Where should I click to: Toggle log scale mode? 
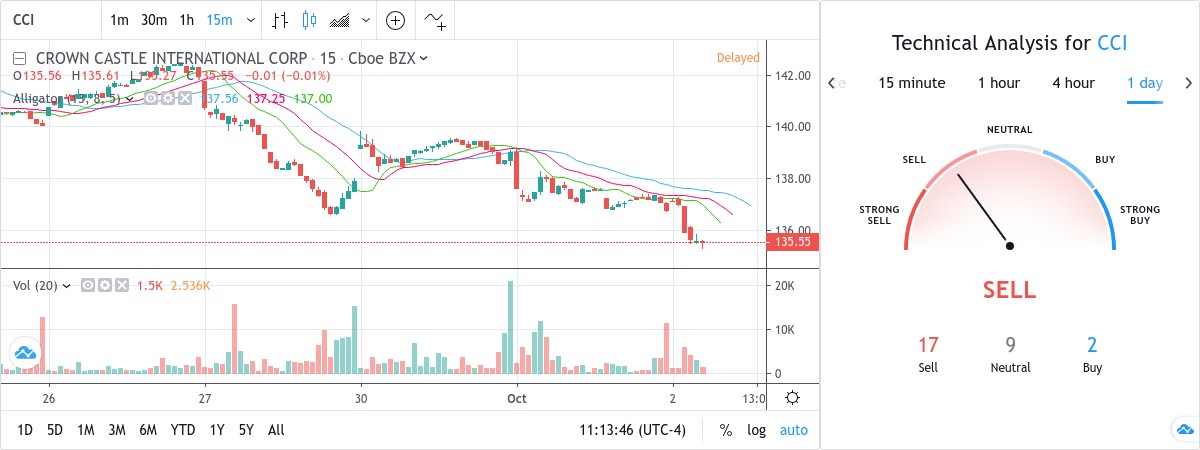tap(757, 430)
